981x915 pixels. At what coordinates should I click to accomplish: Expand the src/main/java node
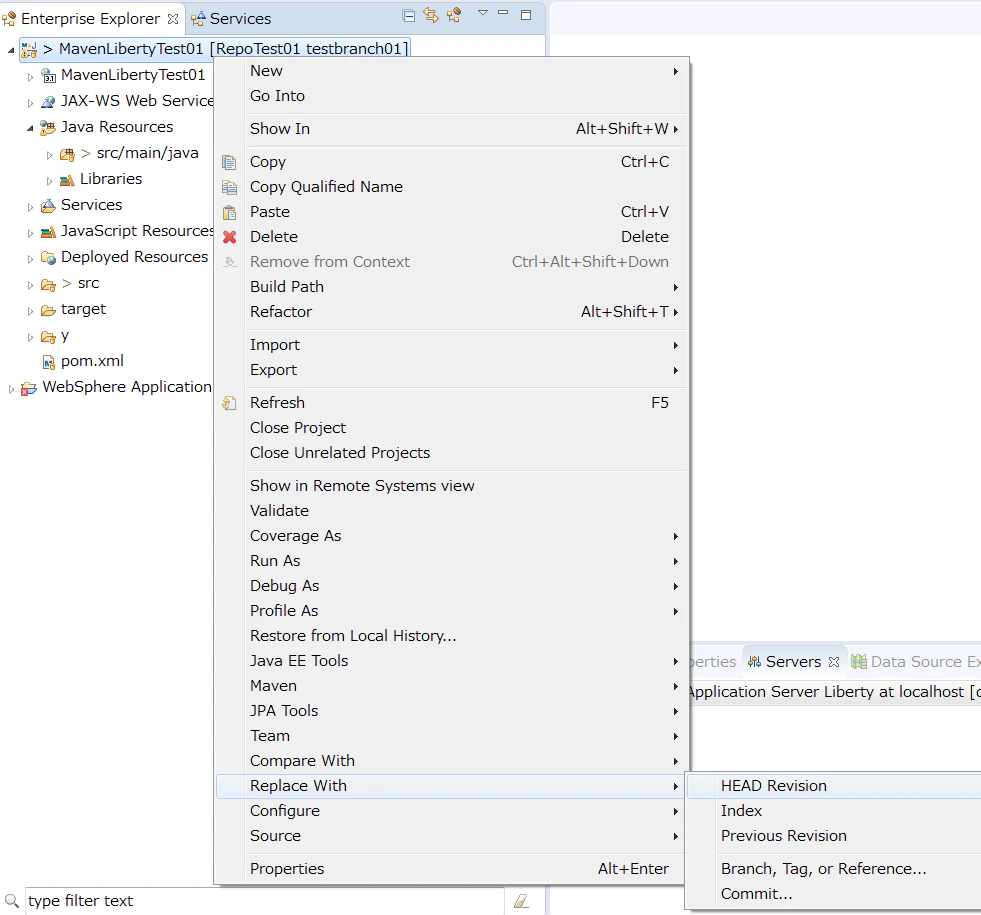pyautogui.click(x=49, y=154)
